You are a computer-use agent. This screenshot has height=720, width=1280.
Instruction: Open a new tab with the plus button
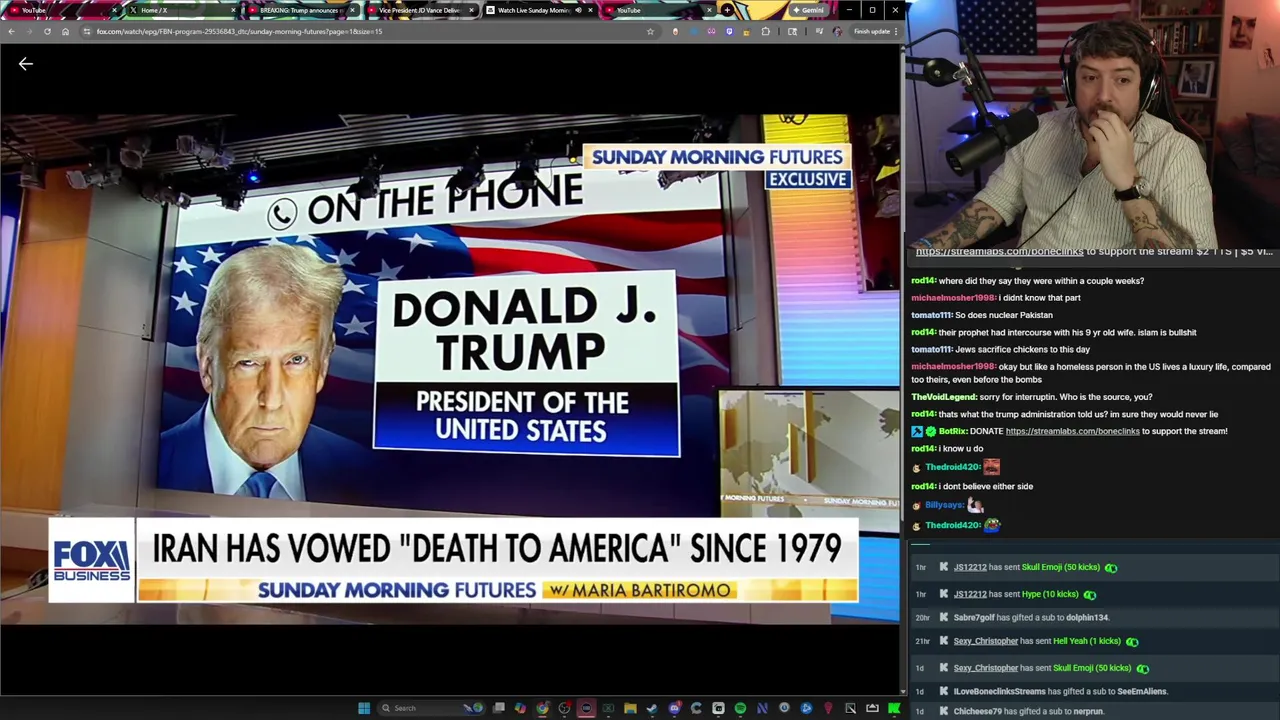[727, 10]
